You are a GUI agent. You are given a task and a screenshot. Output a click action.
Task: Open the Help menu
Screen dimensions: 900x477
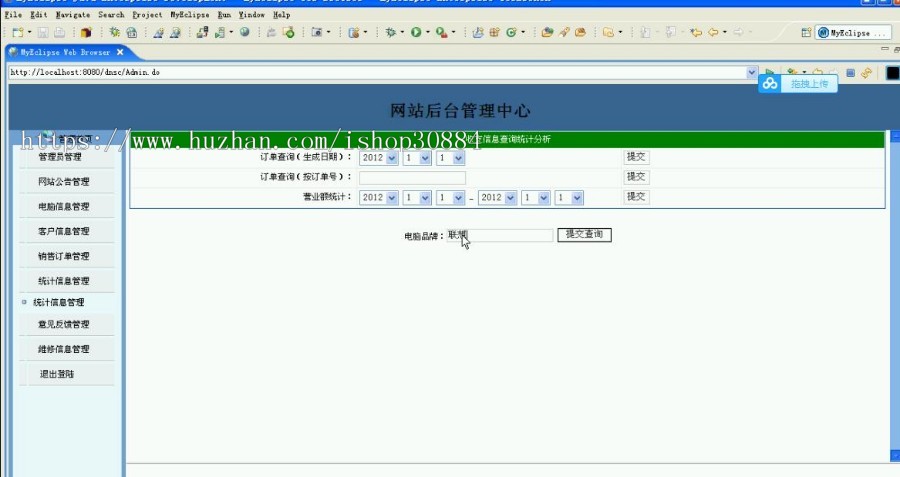coord(281,15)
